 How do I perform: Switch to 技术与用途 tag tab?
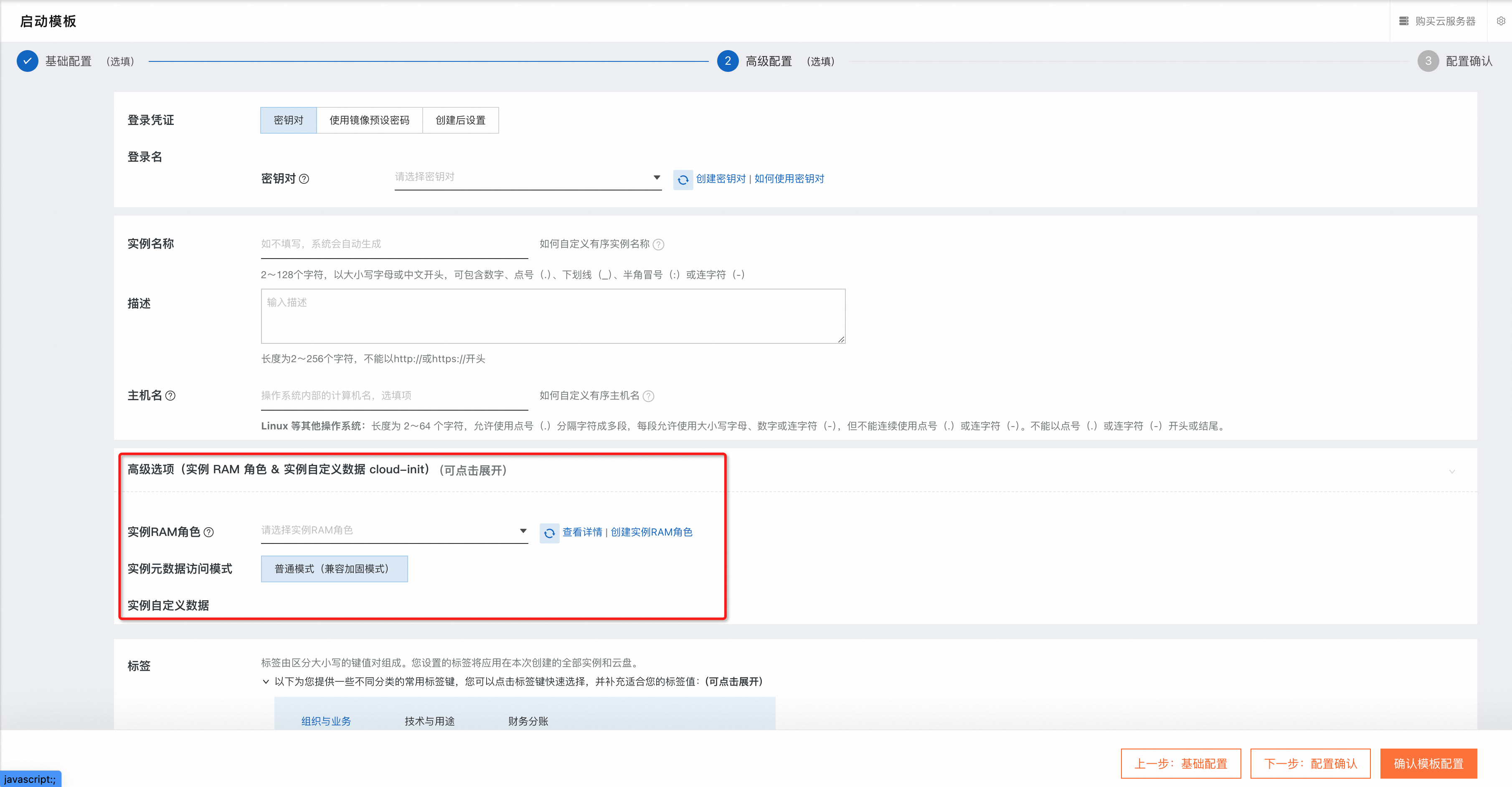coord(430,721)
